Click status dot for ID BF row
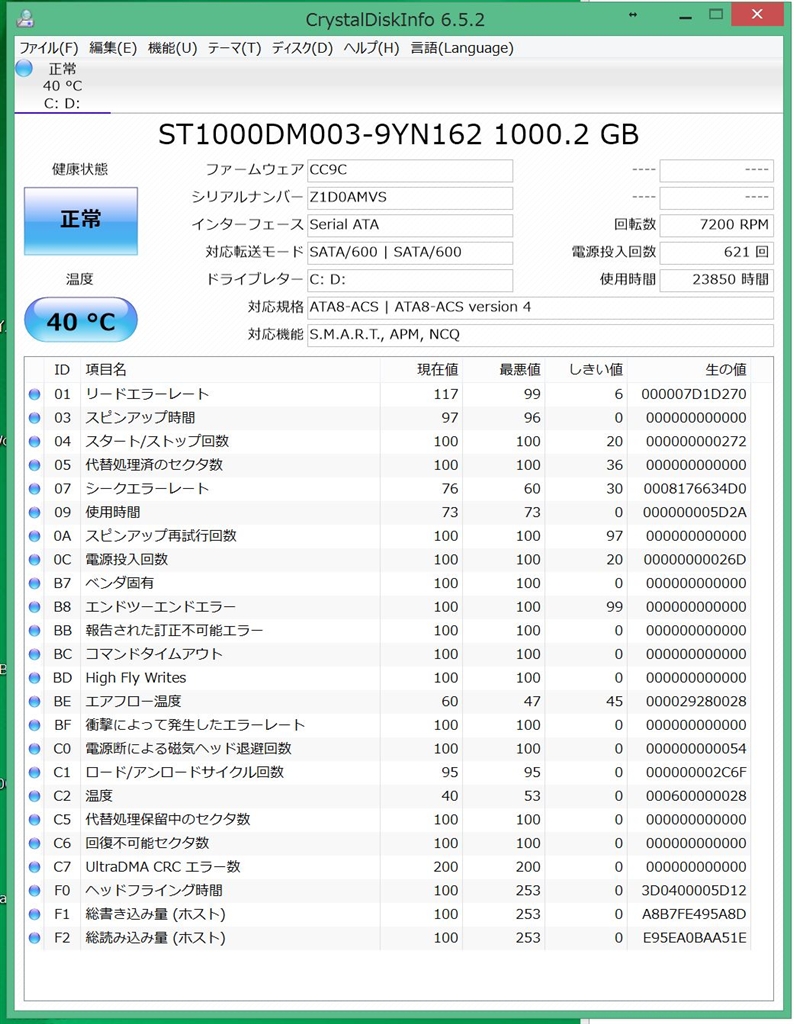This screenshot has height=1024, width=796. pyautogui.click(x=35, y=726)
